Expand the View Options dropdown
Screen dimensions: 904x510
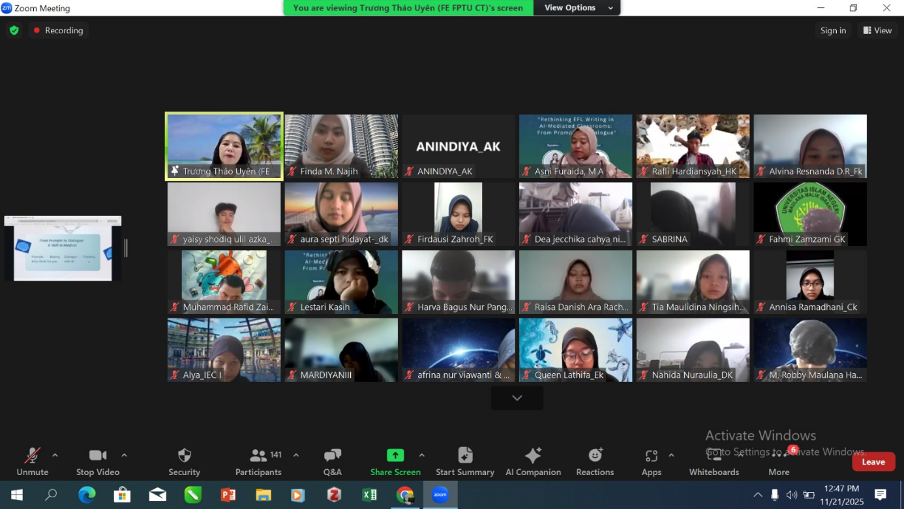(x=578, y=8)
